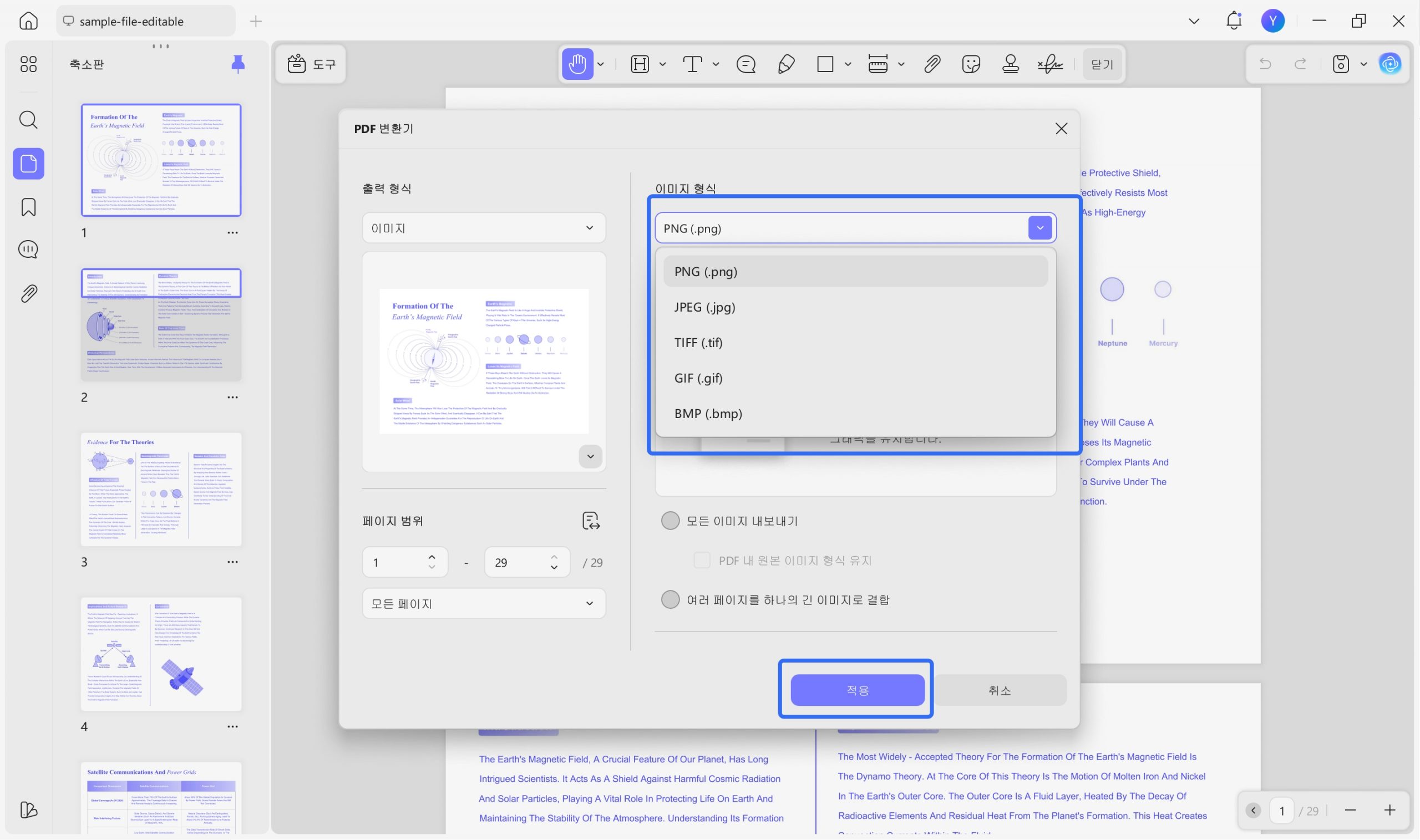Open page 3 thumbnail

tap(161, 490)
